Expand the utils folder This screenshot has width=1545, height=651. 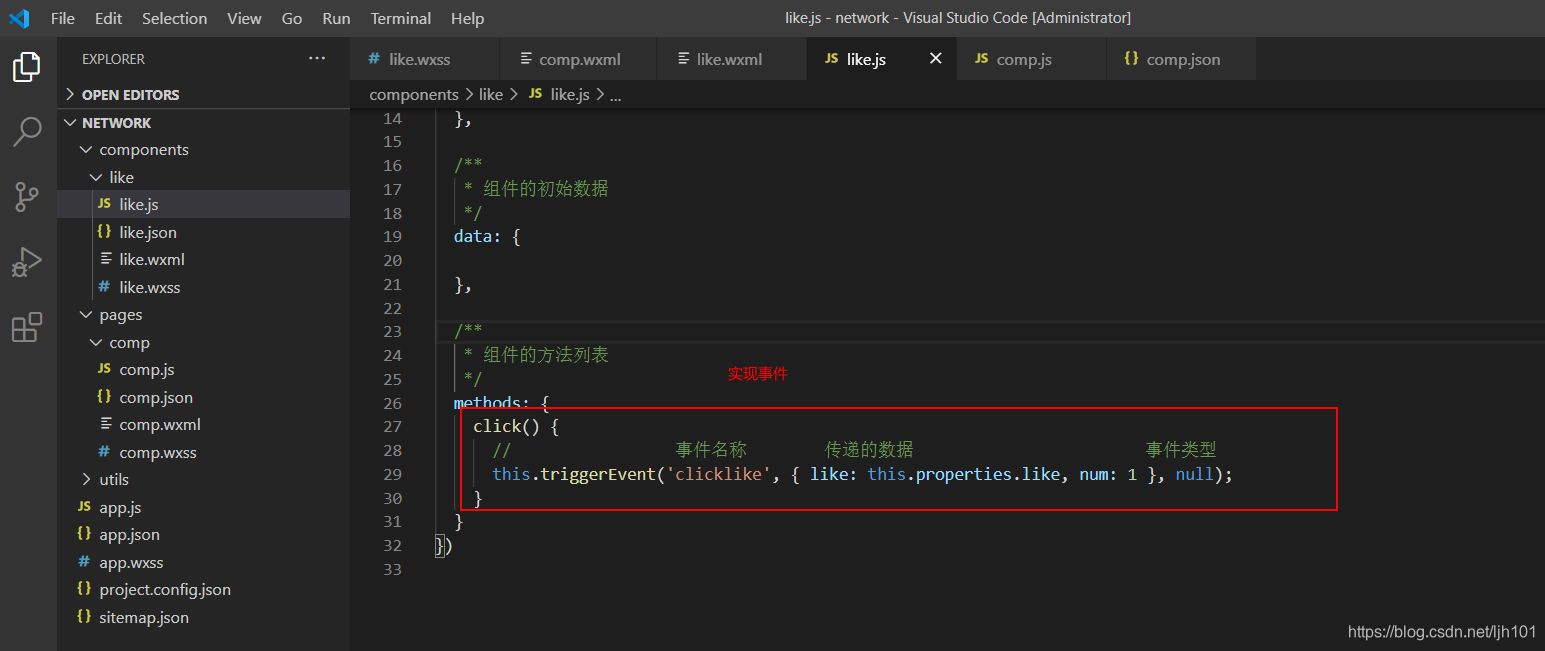203,479
